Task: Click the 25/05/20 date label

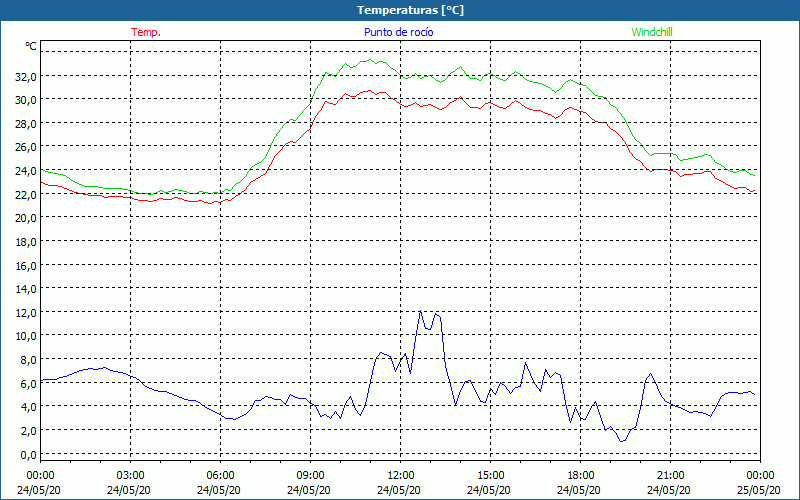Action: coord(760,490)
